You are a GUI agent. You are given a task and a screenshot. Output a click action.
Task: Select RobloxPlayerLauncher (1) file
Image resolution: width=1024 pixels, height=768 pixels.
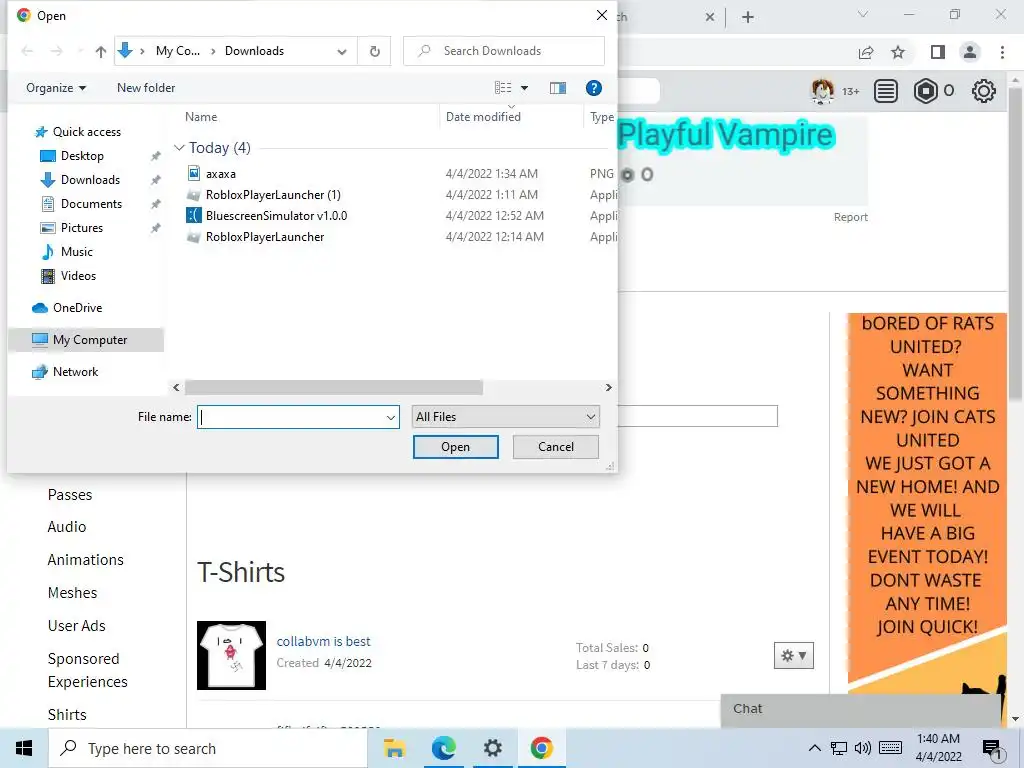click(x=273, y=195)
